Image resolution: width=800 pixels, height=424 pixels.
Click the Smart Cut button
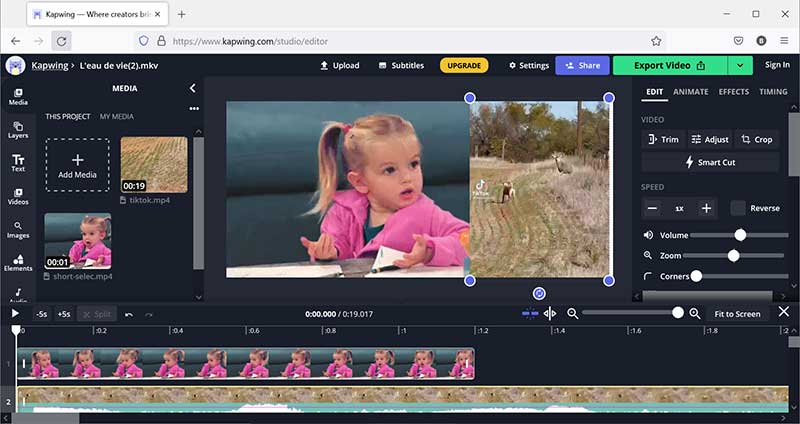point(710,162)
